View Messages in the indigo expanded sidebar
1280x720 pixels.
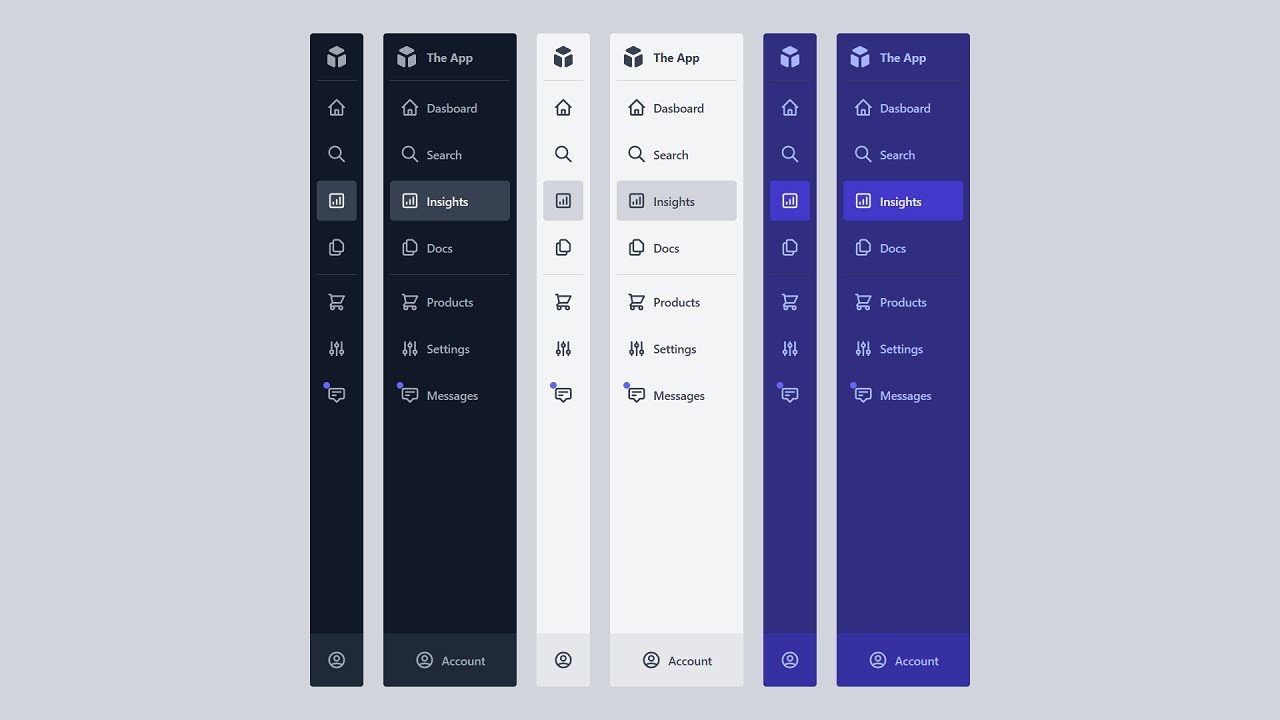[x=903, y=395]
